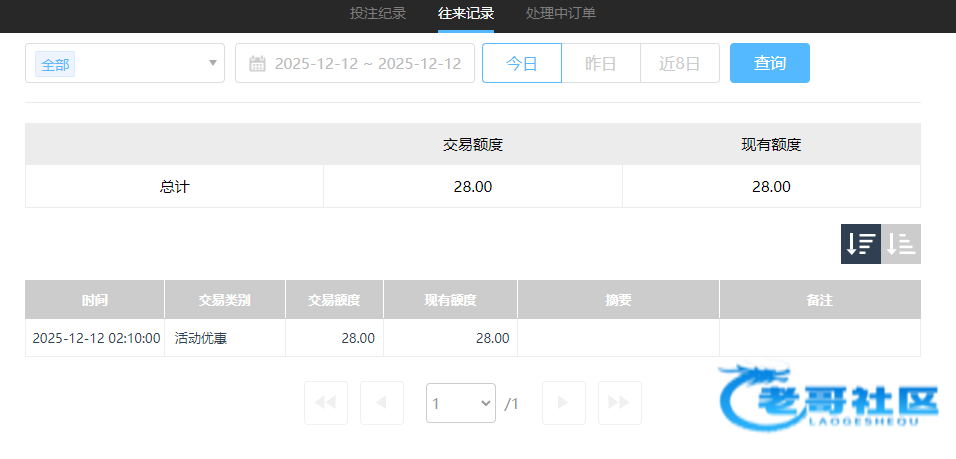The width and height of the screenshot is (956, 459).
Task: Jump to last page with double-right arrow
Action: (619, 403)
